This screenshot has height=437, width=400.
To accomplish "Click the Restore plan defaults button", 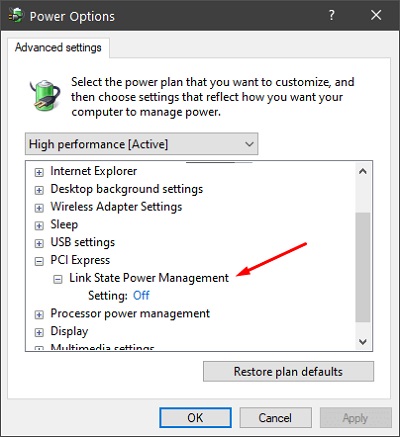I will click(288, 371).
